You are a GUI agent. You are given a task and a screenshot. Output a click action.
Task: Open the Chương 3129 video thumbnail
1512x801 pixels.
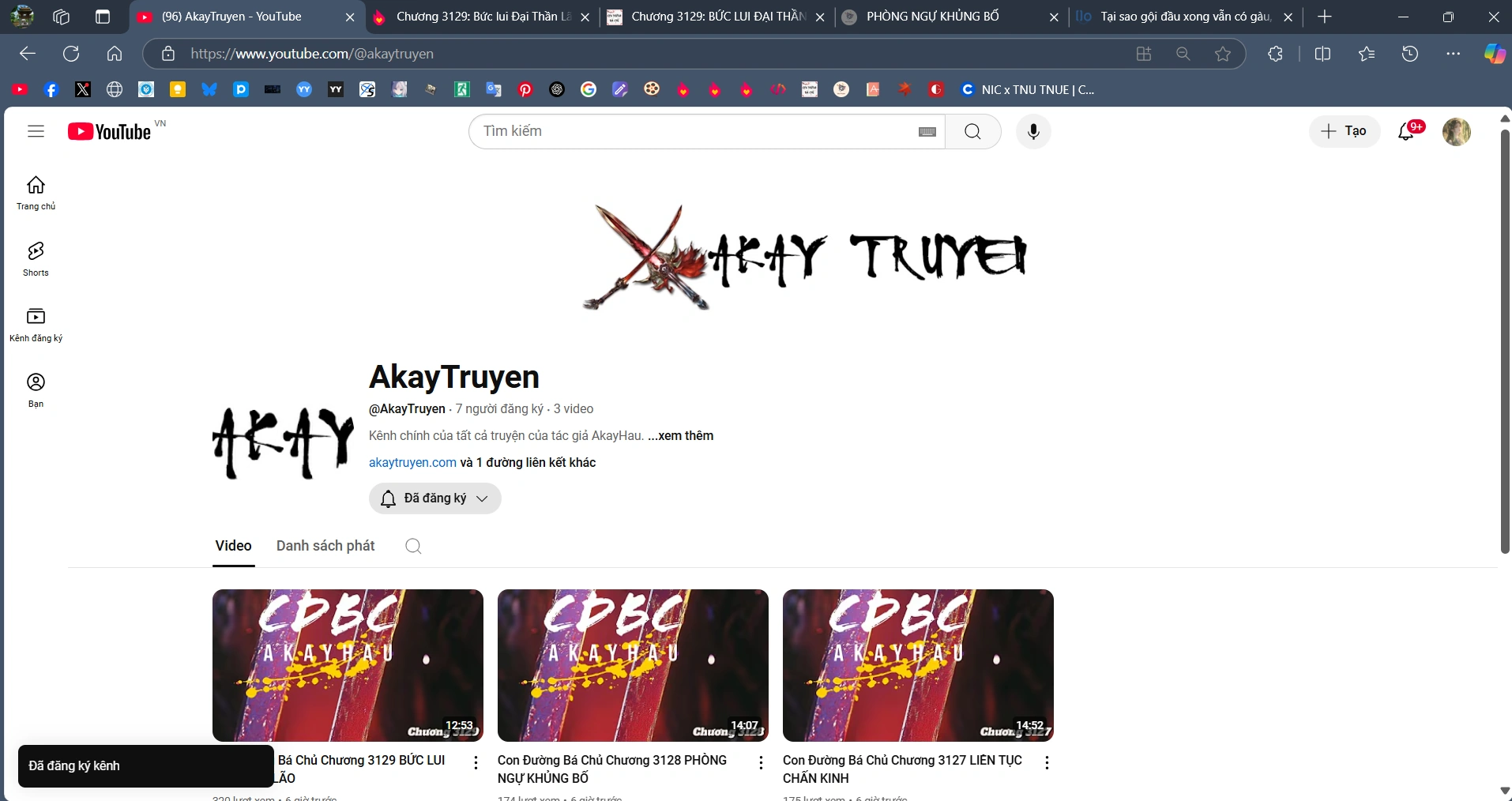tap(348, 665)
